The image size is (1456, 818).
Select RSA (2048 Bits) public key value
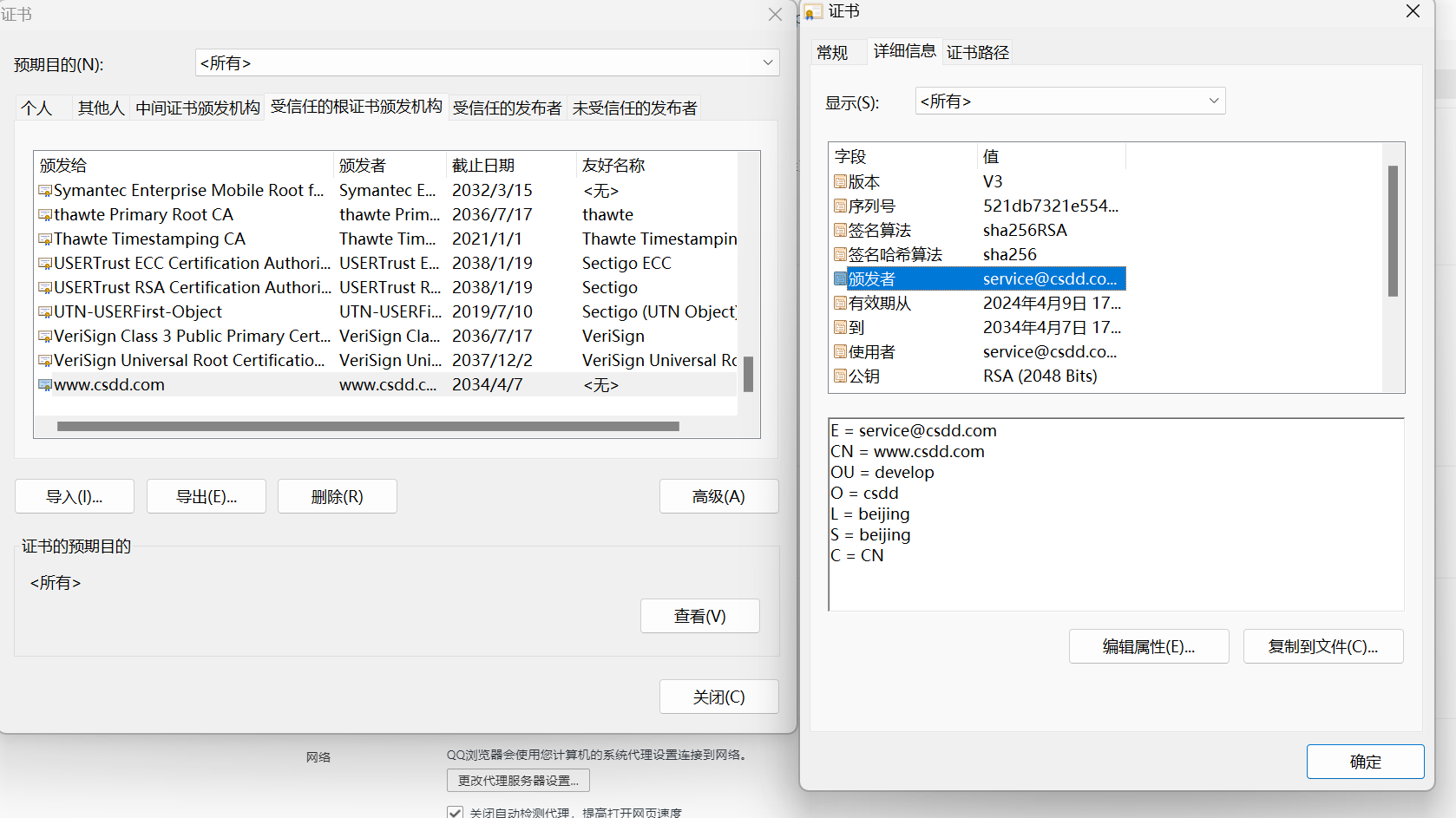[x=1040, y=376]
